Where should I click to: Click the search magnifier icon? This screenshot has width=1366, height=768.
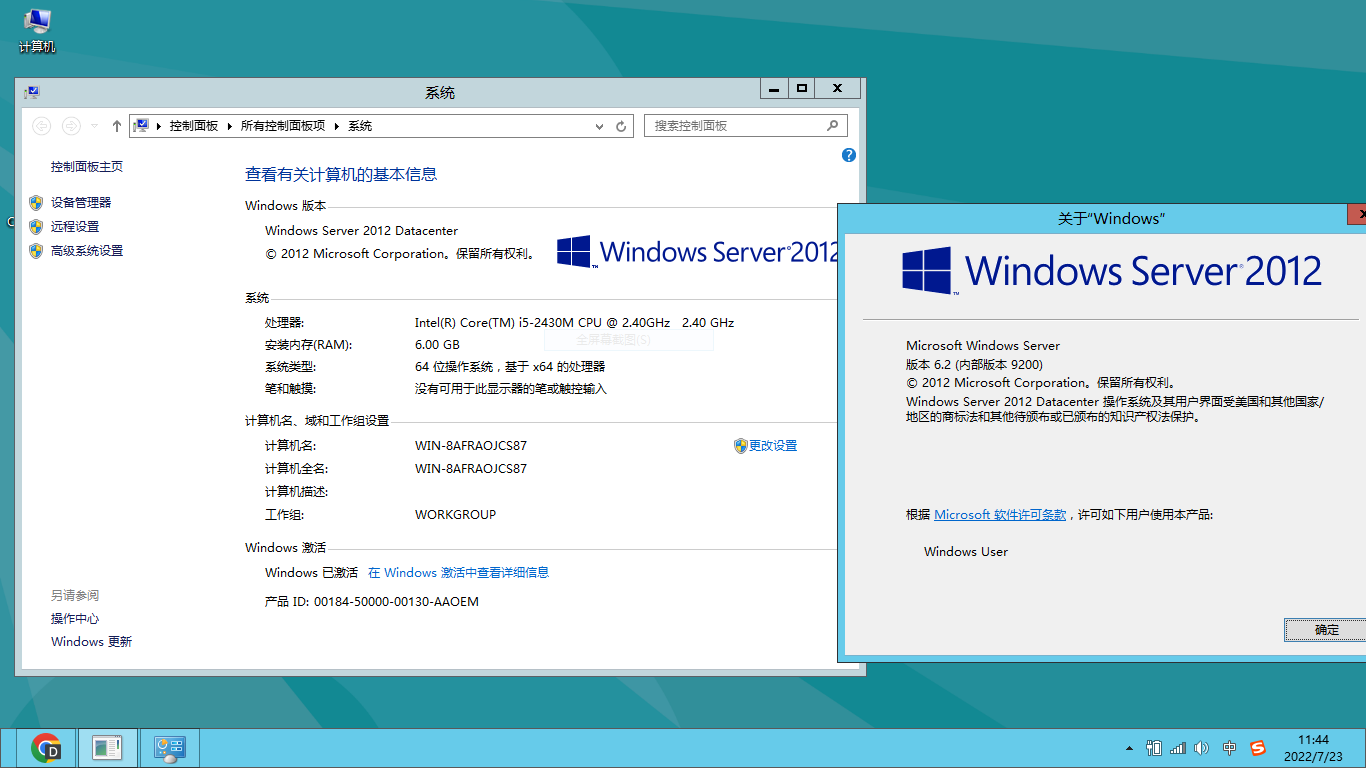pos(833,126)
